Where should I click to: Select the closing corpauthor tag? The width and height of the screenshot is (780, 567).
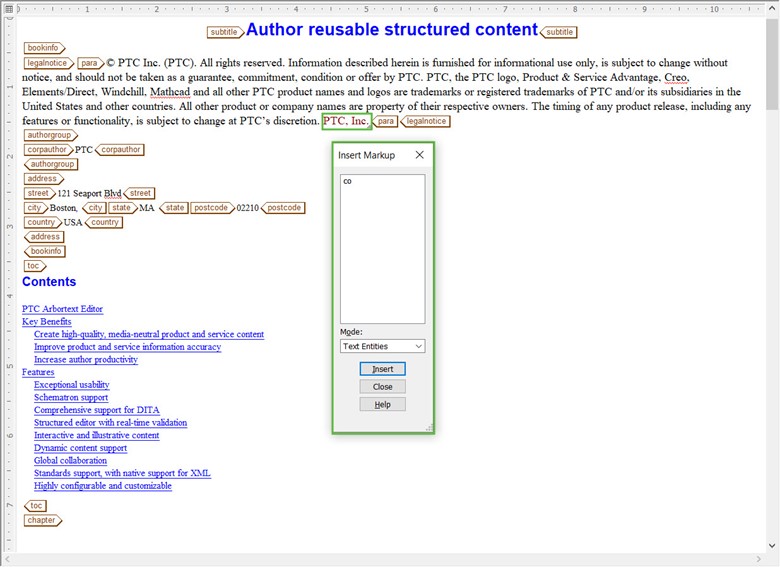(119, 150)
